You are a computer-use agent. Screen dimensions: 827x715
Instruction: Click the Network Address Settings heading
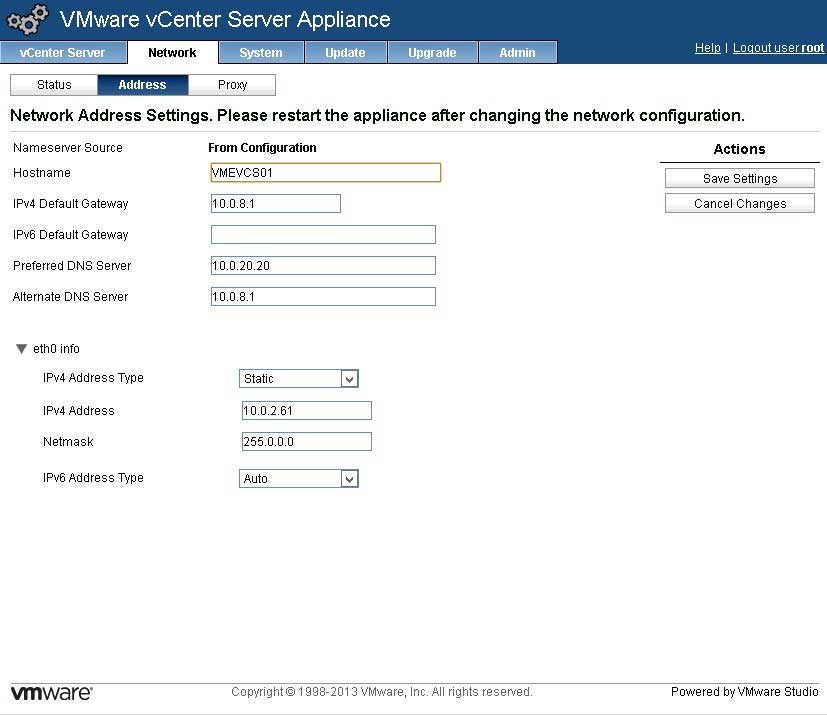tap(377, 115)
